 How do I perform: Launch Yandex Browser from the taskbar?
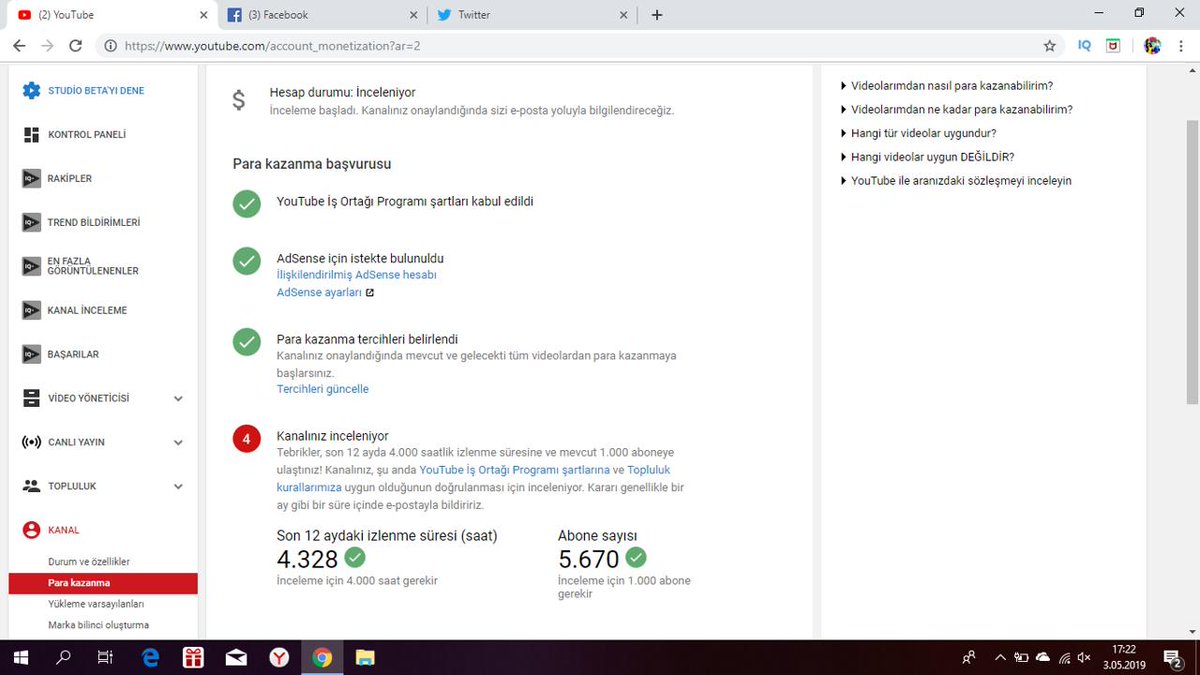[279, 657]
